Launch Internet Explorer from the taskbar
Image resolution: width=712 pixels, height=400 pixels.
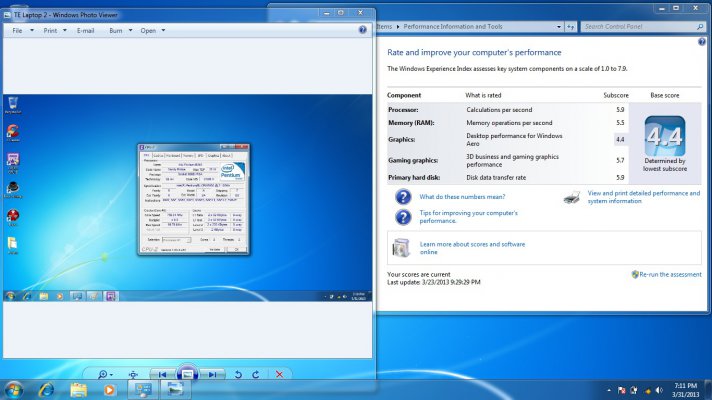(46, 390)
